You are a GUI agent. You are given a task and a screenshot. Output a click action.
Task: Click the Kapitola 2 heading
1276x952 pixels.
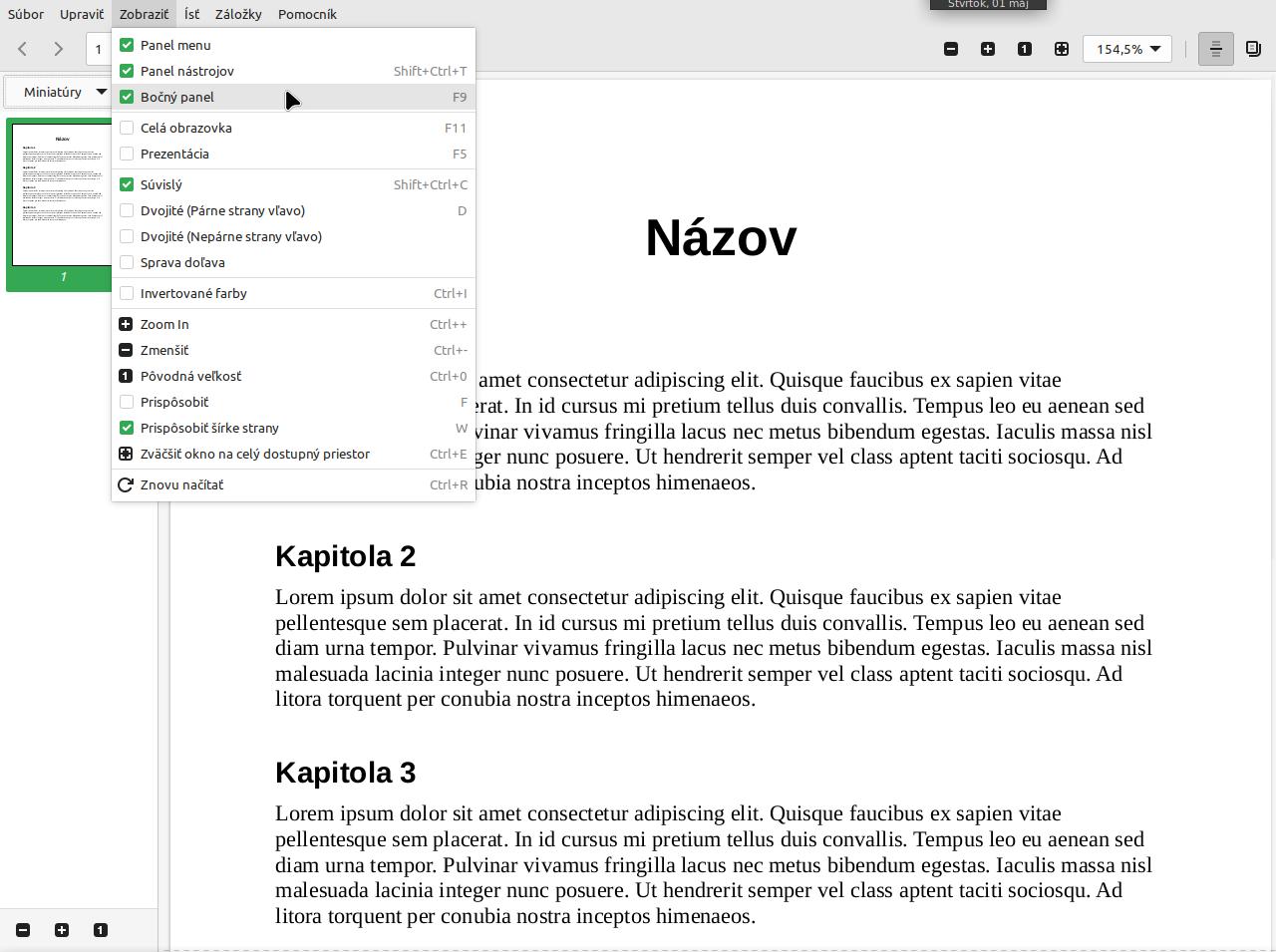345,556
